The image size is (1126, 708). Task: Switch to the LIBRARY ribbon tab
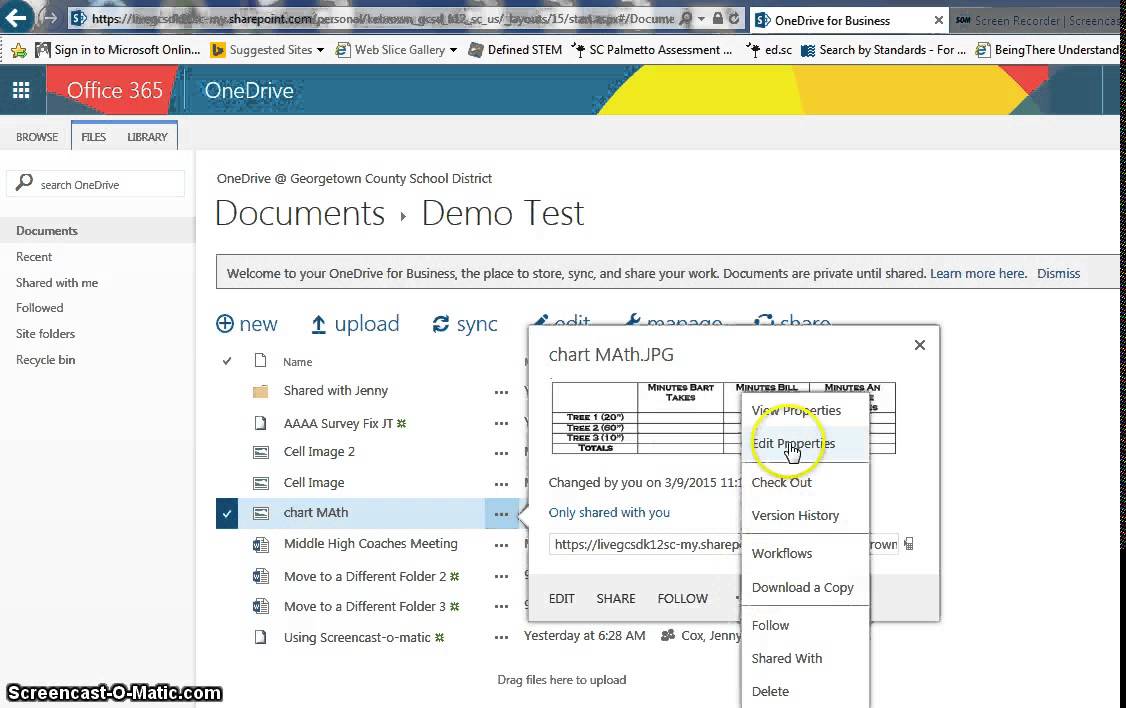coord(147,137)
